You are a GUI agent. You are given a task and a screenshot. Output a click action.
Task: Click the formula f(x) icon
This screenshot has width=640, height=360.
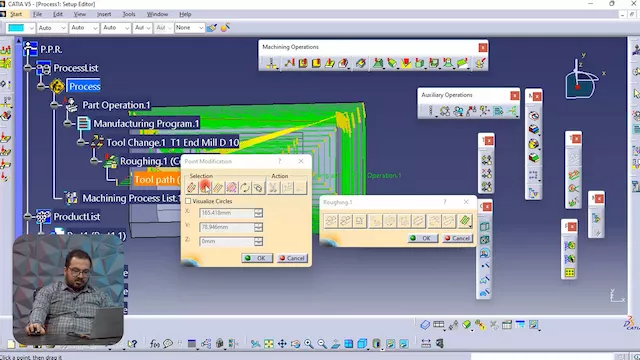click(x=154, y=344)
